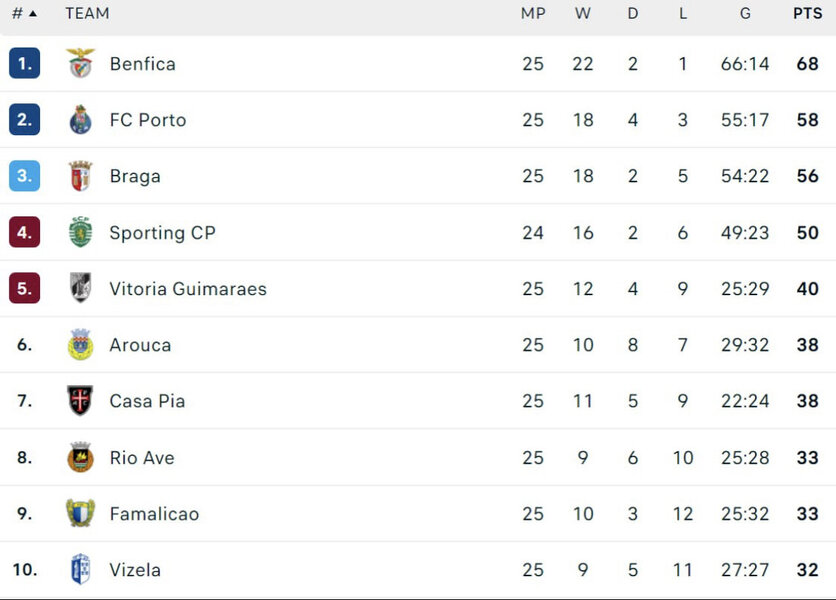836x600 pixels.
Task: Click the Benfica club crest icon
Action: (x=80, y=64)
